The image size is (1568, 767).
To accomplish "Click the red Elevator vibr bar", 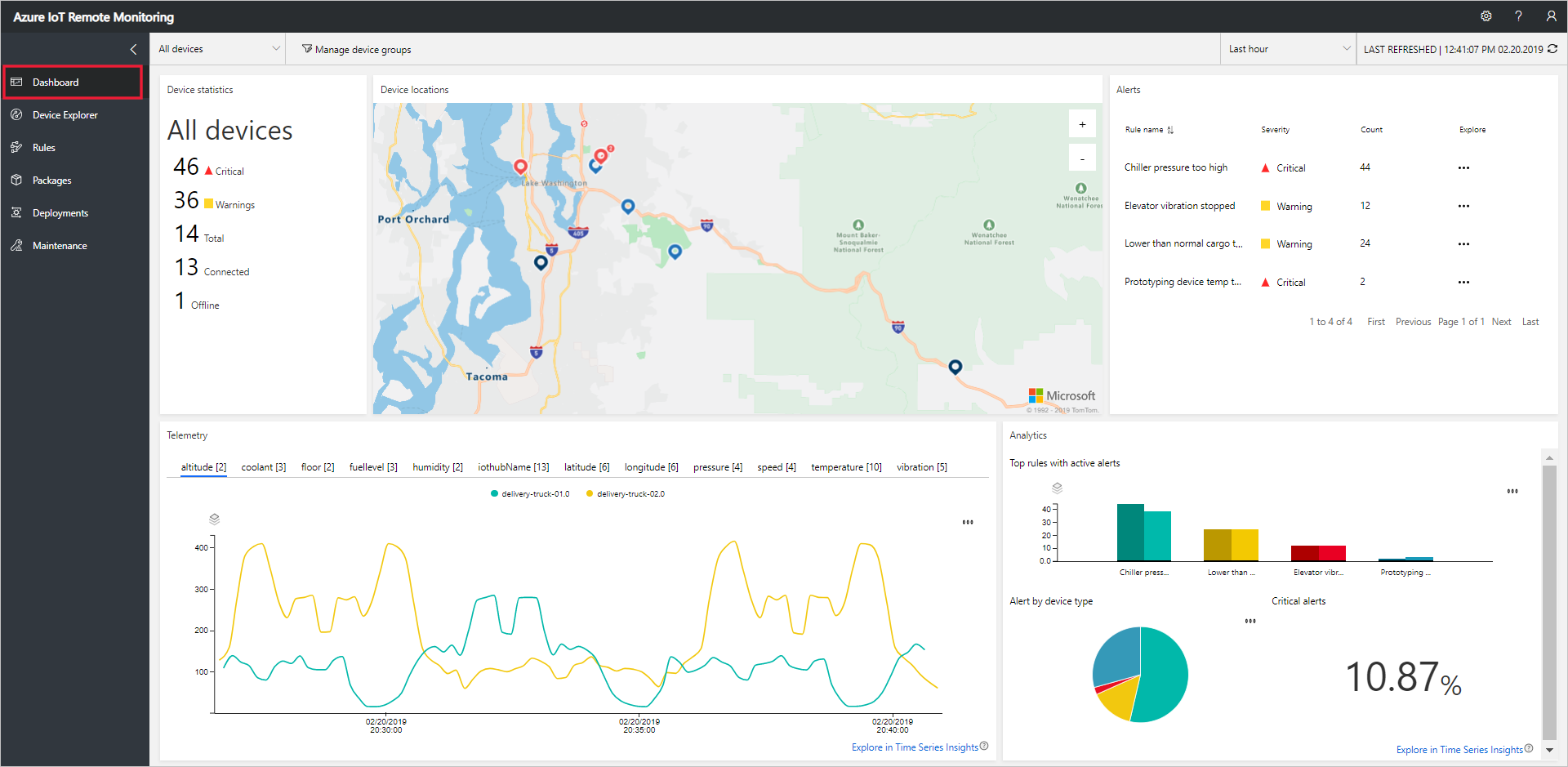I will click(1318, 553).
